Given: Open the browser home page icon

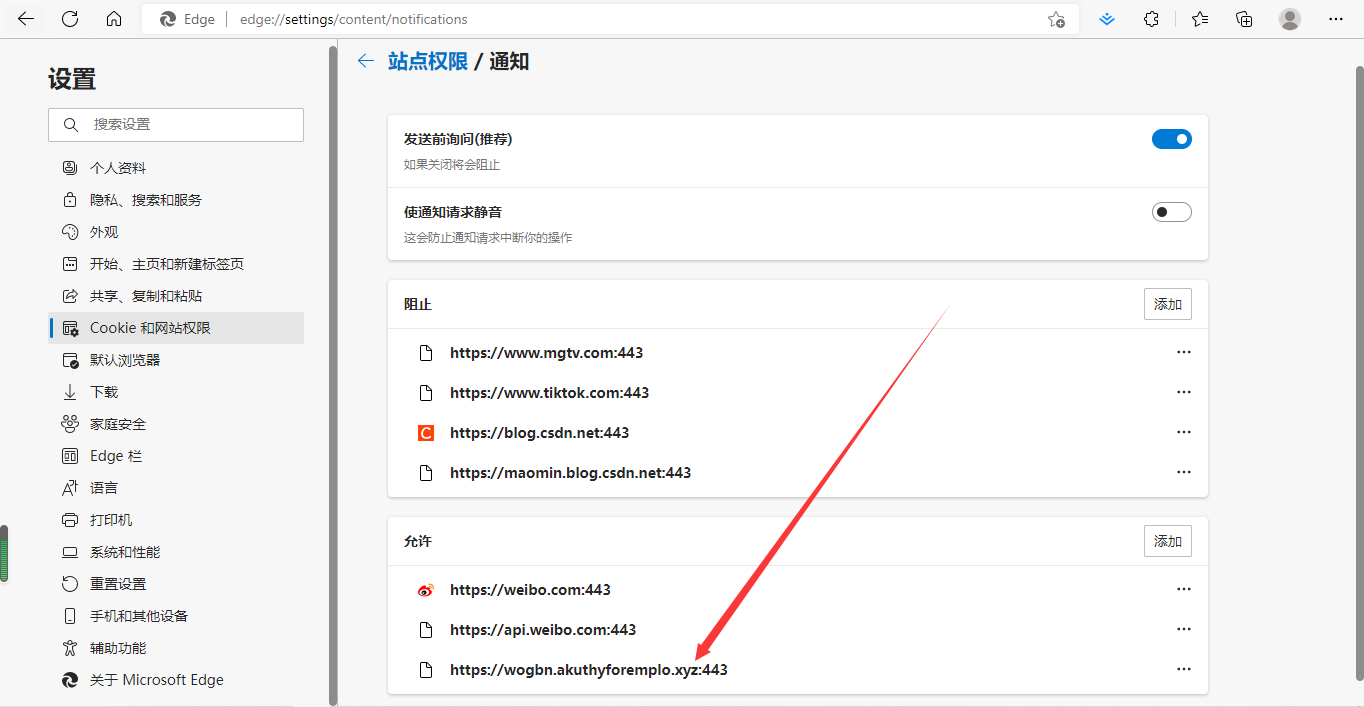Looking at the screenshot, I should 114,19.
